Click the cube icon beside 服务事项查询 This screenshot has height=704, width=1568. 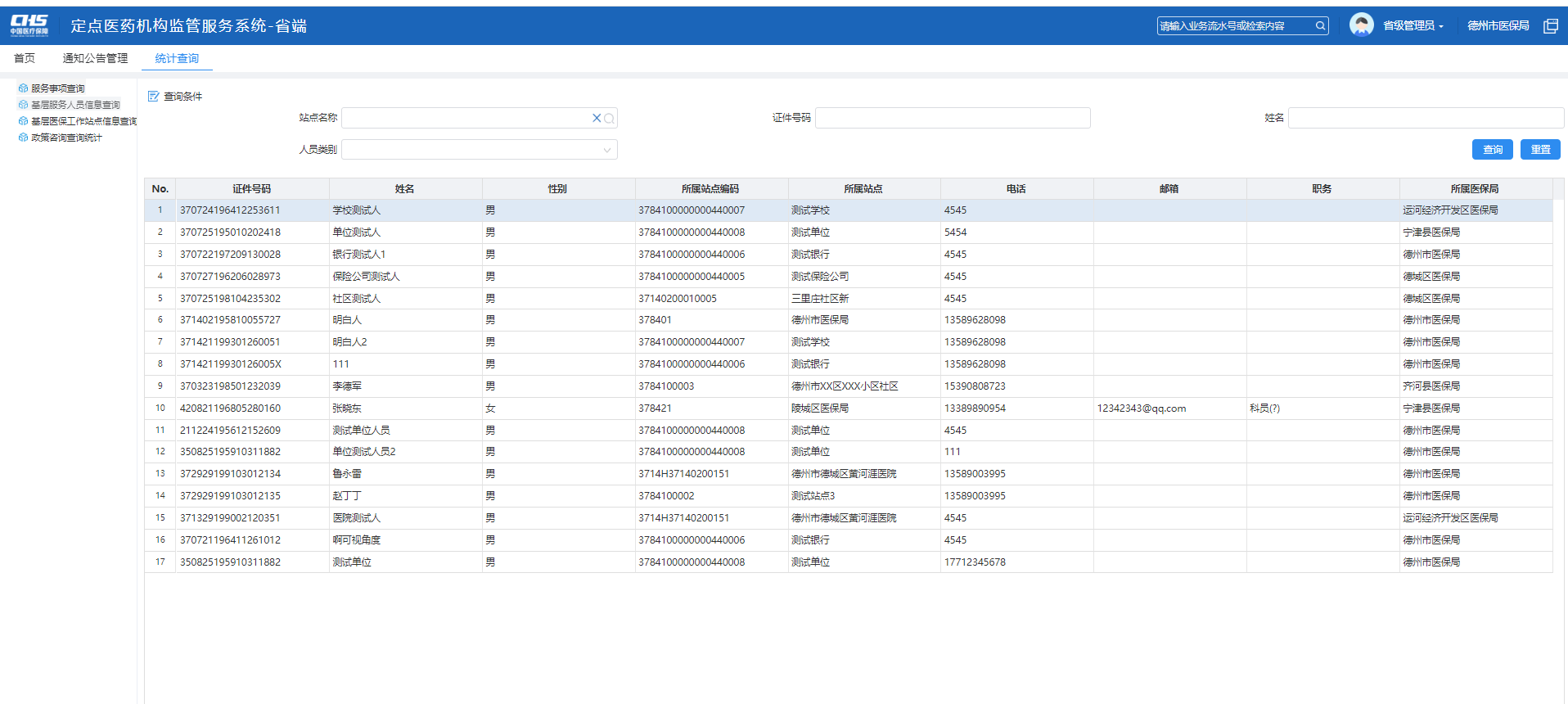23,88
